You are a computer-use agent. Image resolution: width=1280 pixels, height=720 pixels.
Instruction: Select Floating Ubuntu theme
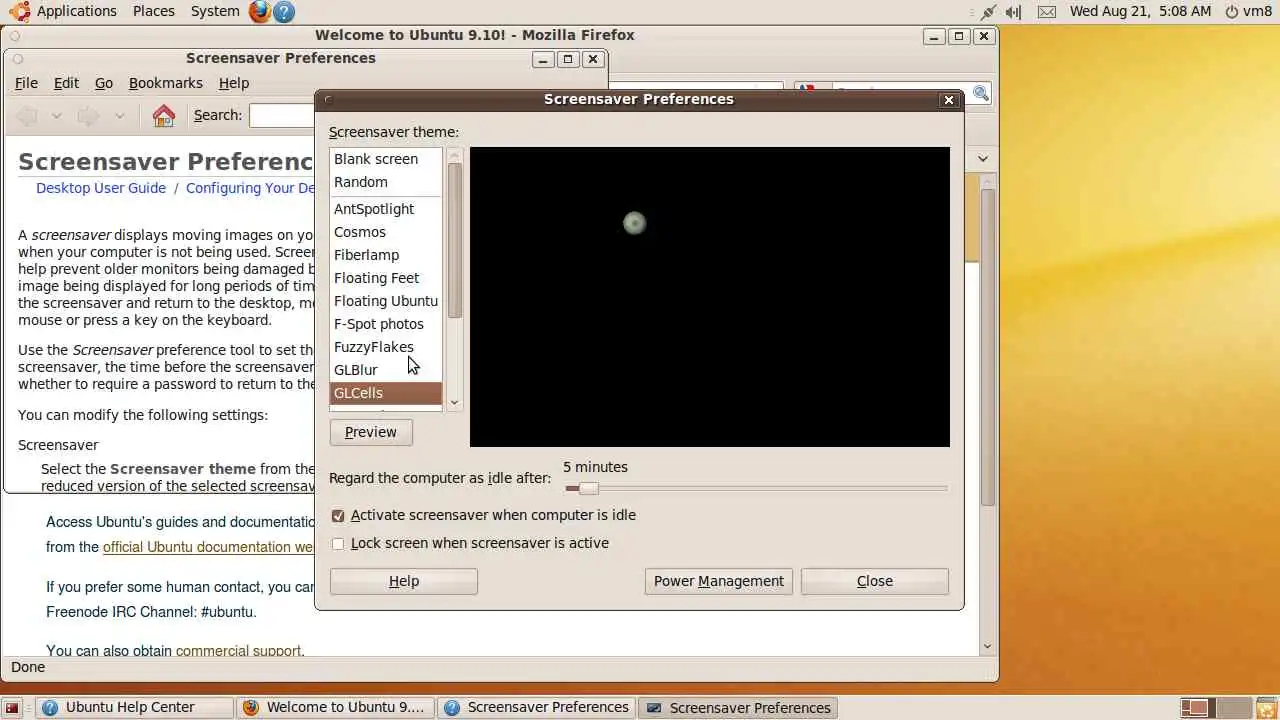pos(386,301)
